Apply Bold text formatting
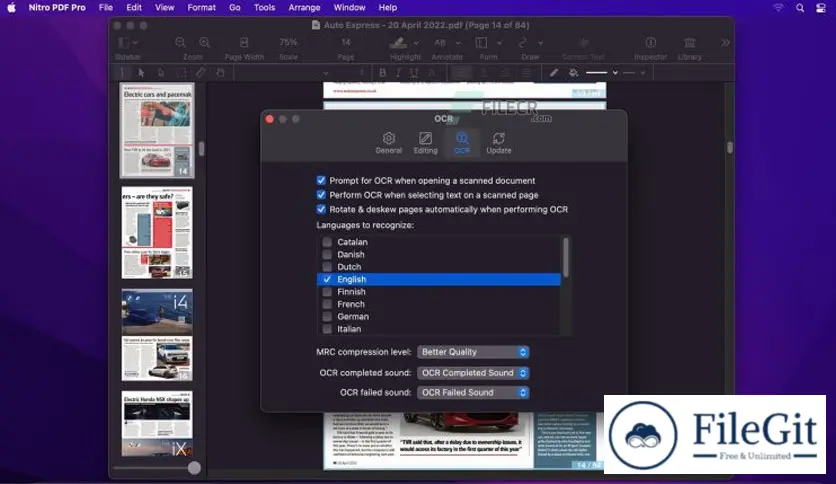The width and height of the screenshot is (836, 484). 382,73
